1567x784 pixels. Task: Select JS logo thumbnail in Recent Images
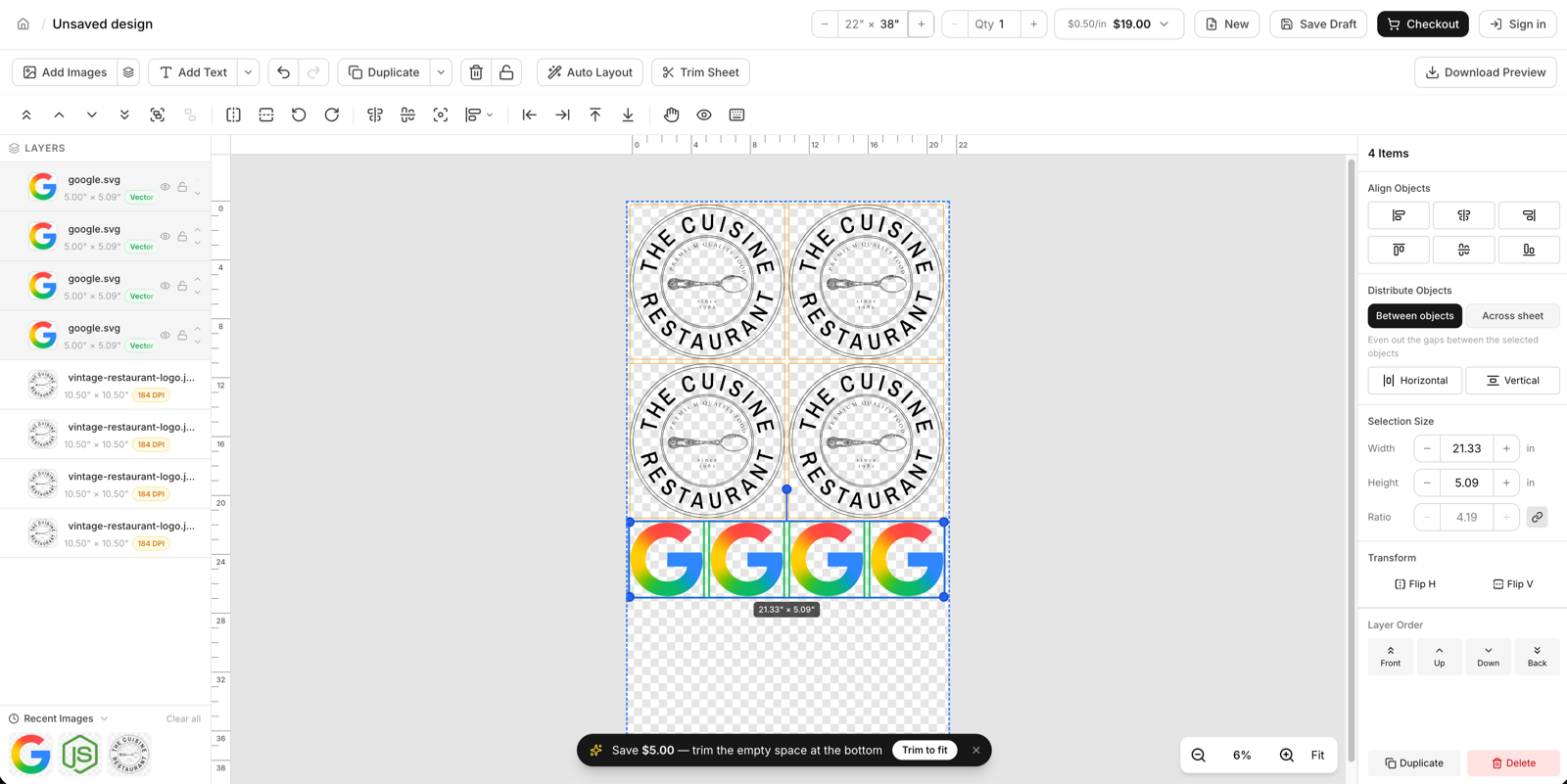click(79, 755)
